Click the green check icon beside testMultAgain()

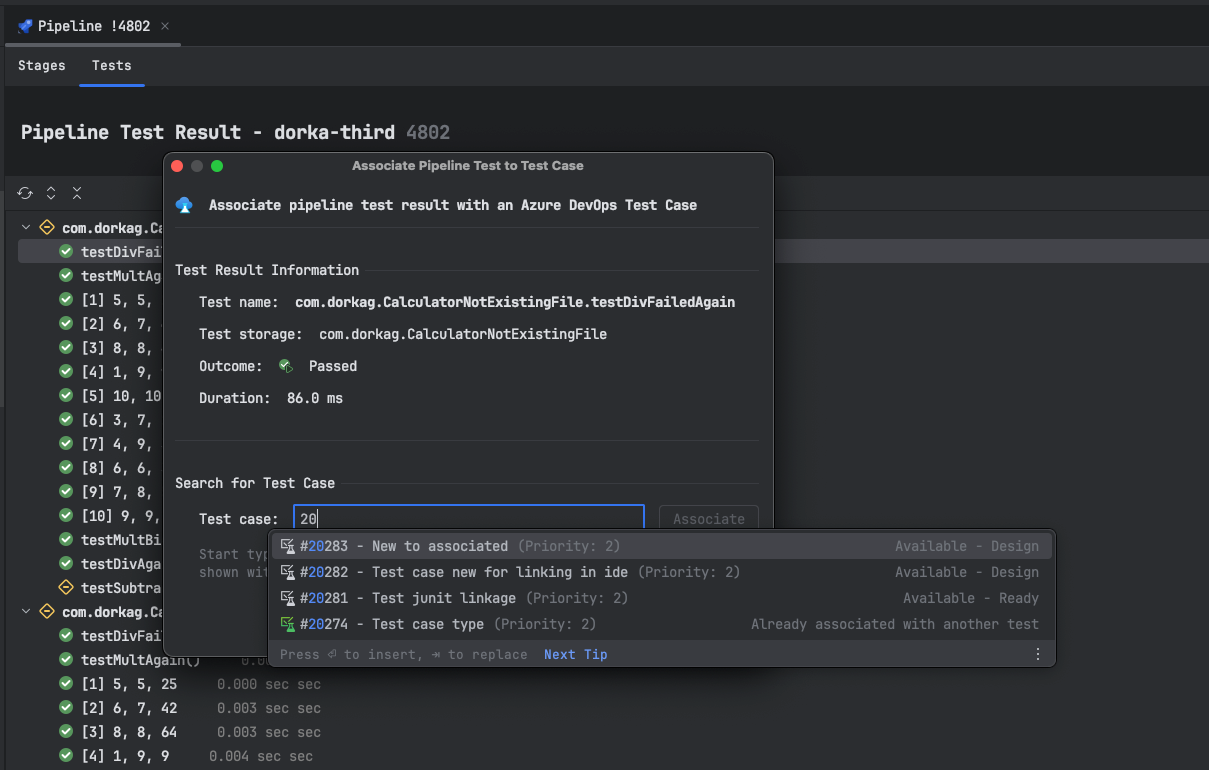point(66,660)
